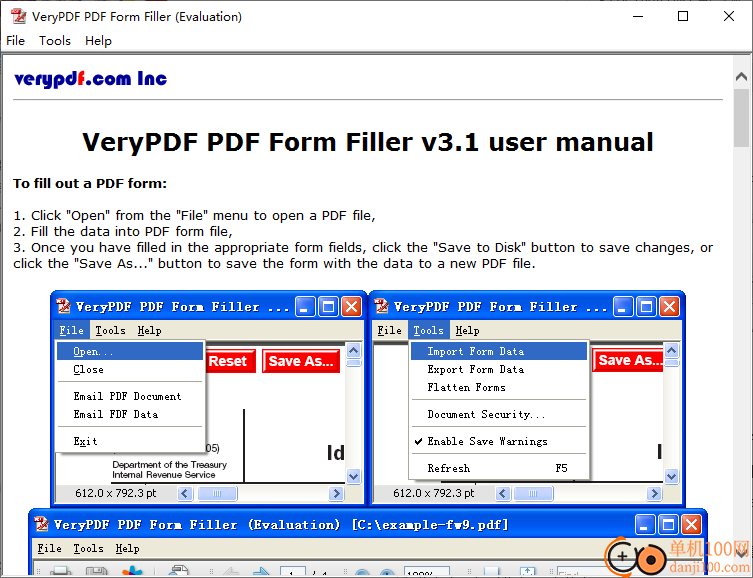Image resolution: width=753 pixels, height=578 pixels.
Task: Click highlighted Tools menu in right screenshot
Action: pos(428,330)
